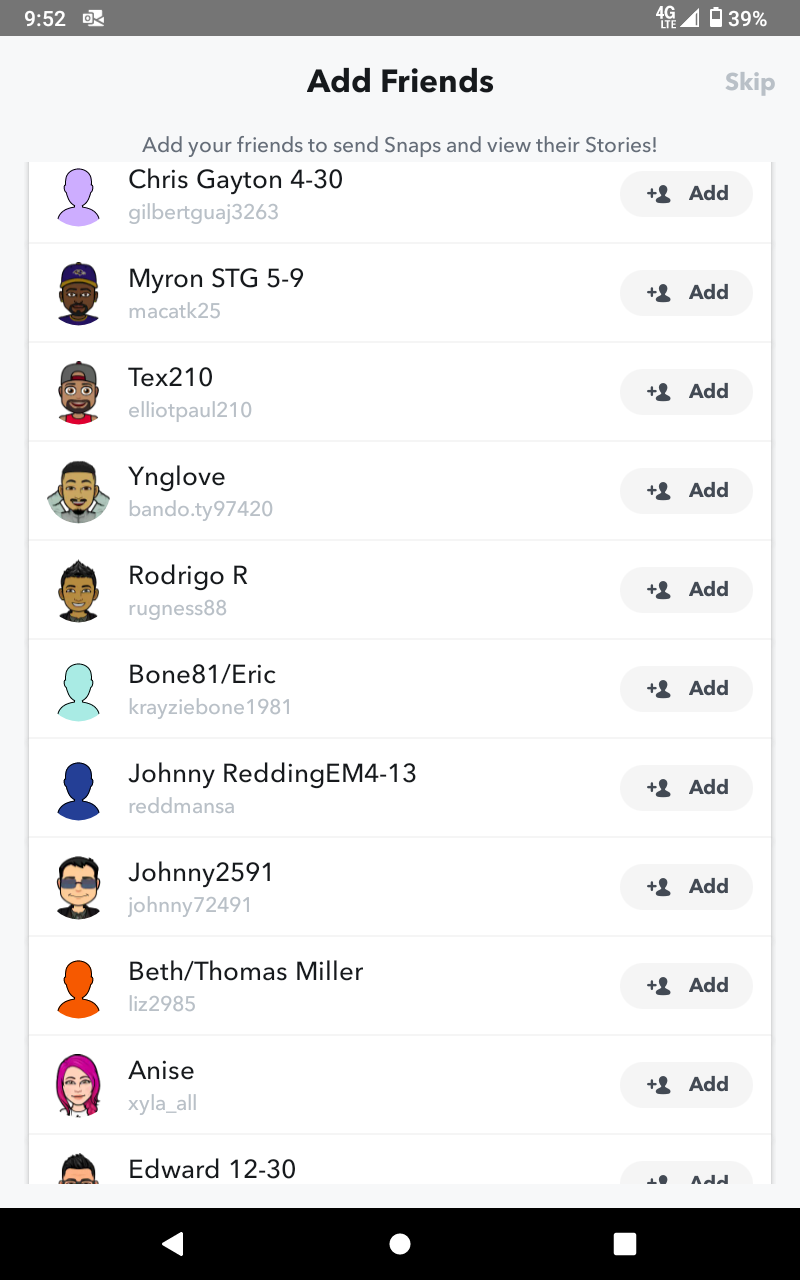Tap Johnny ReddingEM4-13's blue silhouette avatar
Image resolution: width=800 pixels, height=1280 pixels.
click(78, 788)
